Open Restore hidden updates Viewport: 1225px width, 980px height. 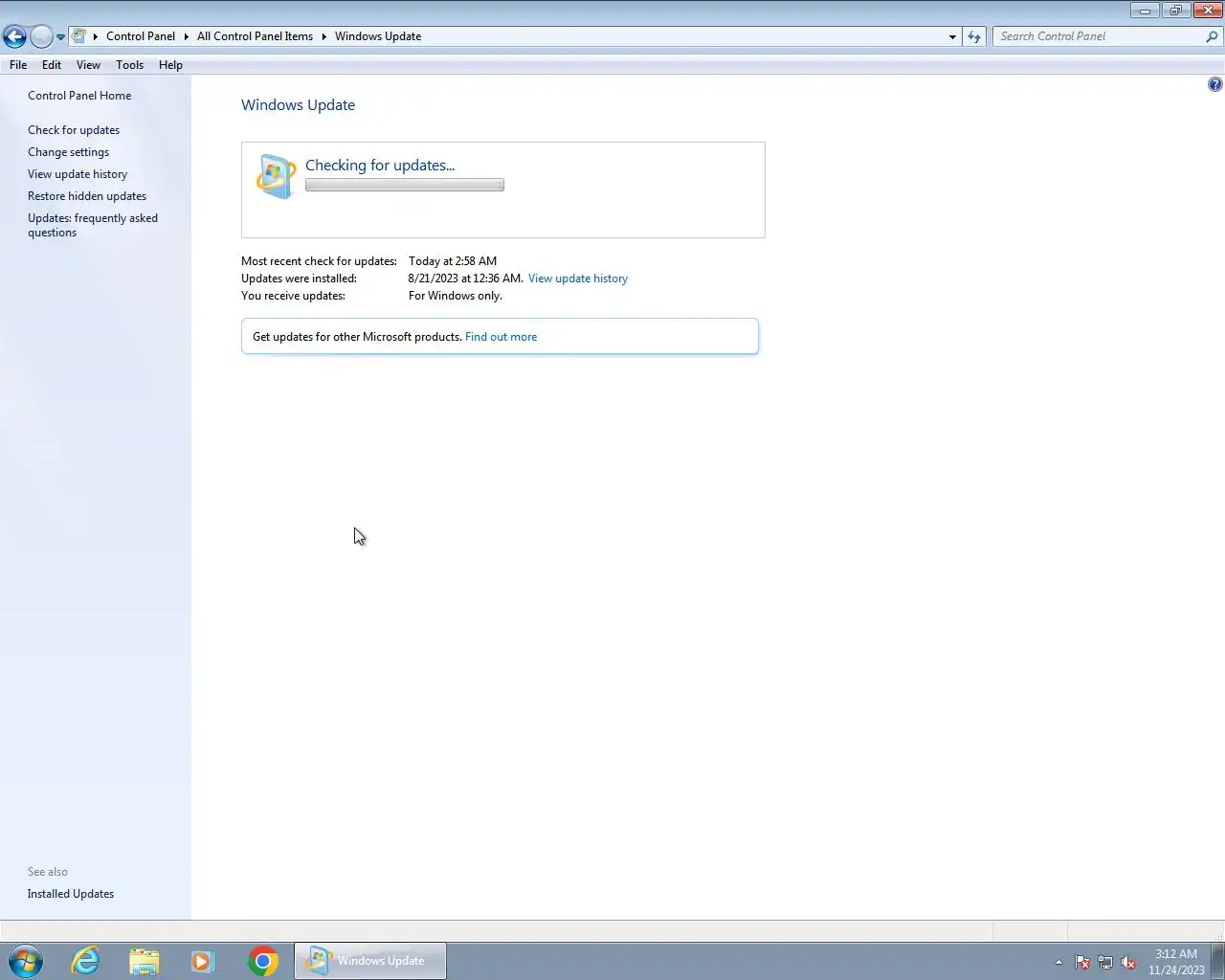[x=87, y=196]
